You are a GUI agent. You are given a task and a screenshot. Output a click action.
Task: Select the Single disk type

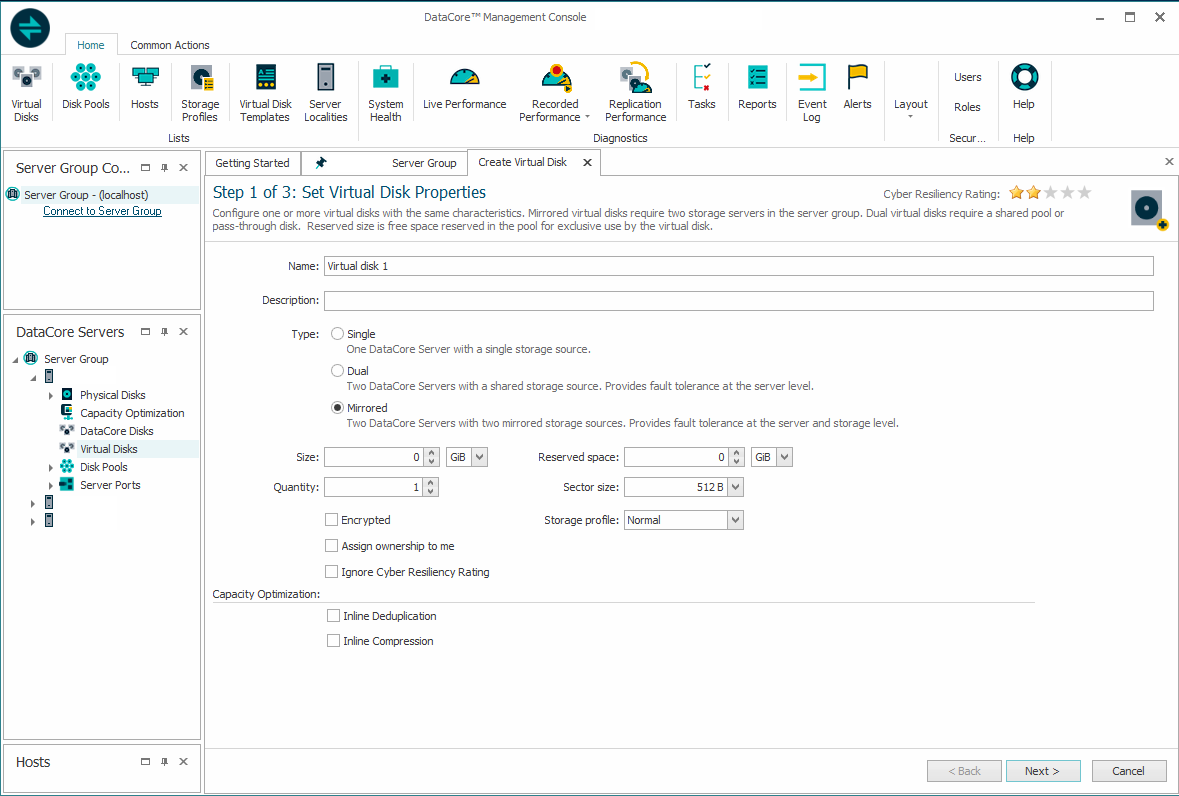338,334
